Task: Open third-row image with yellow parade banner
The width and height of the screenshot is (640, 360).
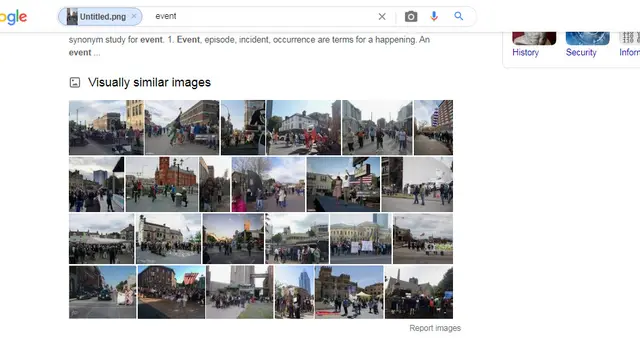Action: click(x=422, y=238)
